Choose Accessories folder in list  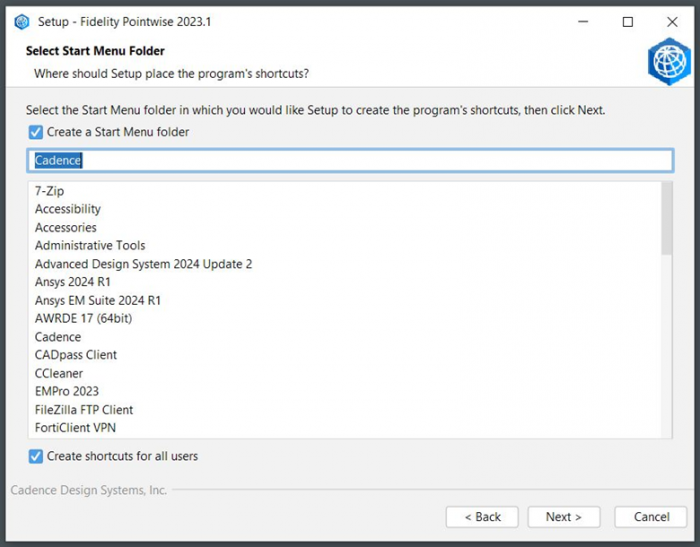(66, 228)
